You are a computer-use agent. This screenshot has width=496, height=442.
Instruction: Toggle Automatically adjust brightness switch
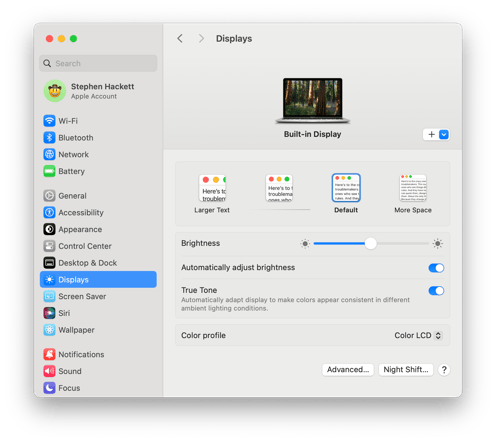click(x=436, y=268)
